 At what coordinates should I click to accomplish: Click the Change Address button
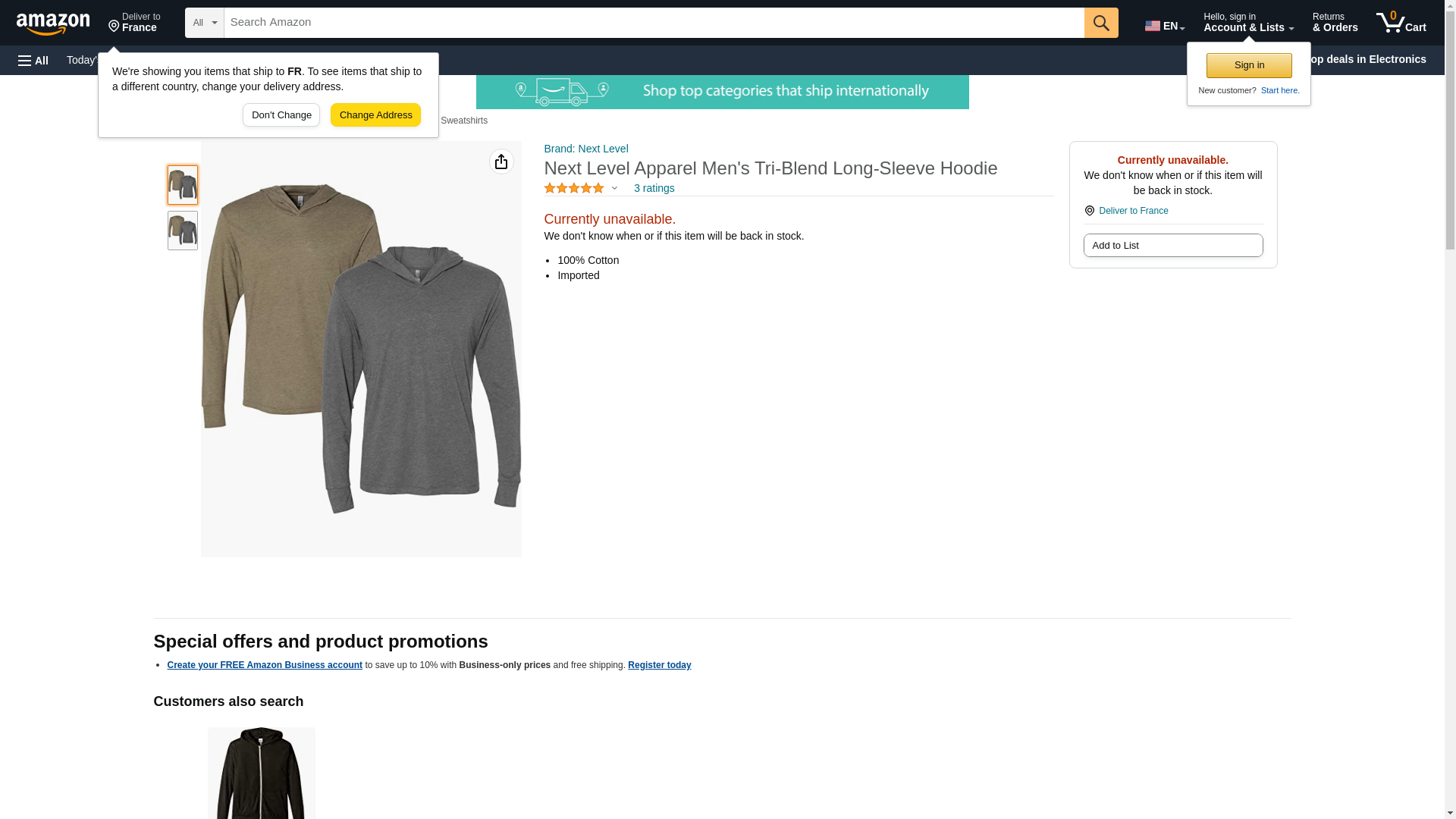pos(375,115)
